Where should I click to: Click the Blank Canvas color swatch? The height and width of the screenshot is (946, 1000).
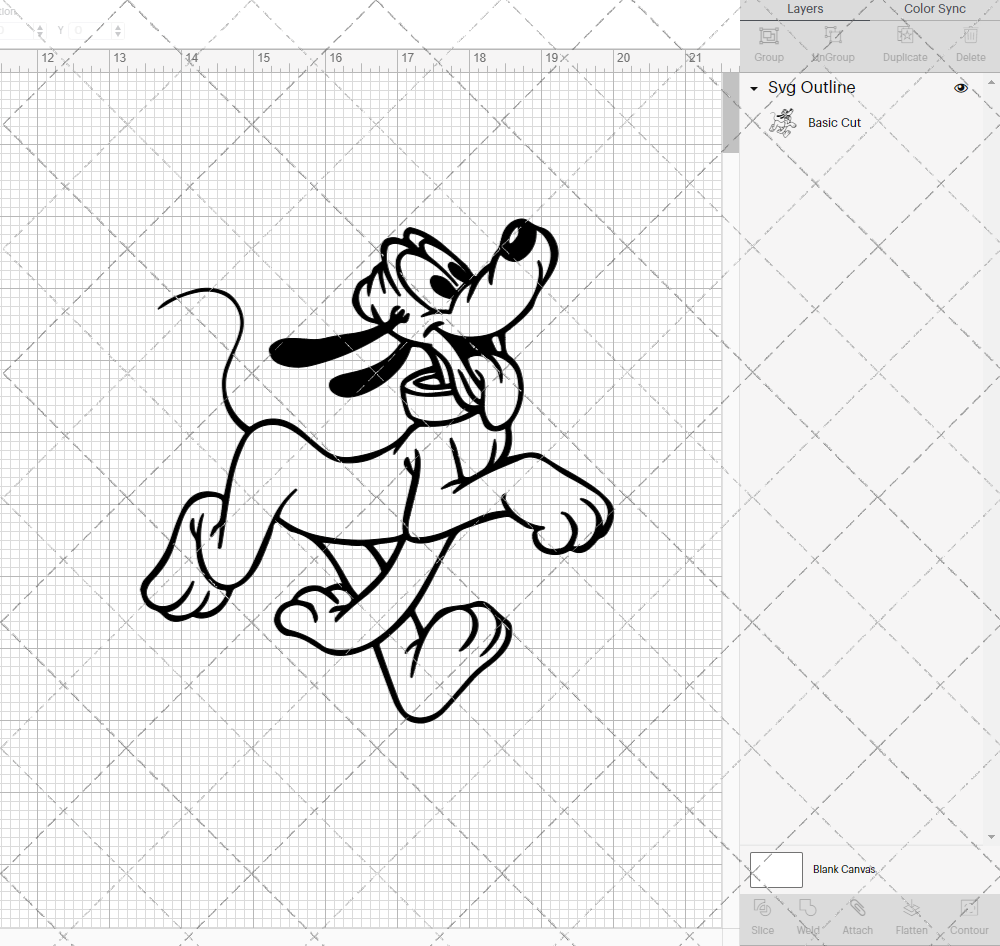(776, 870)
